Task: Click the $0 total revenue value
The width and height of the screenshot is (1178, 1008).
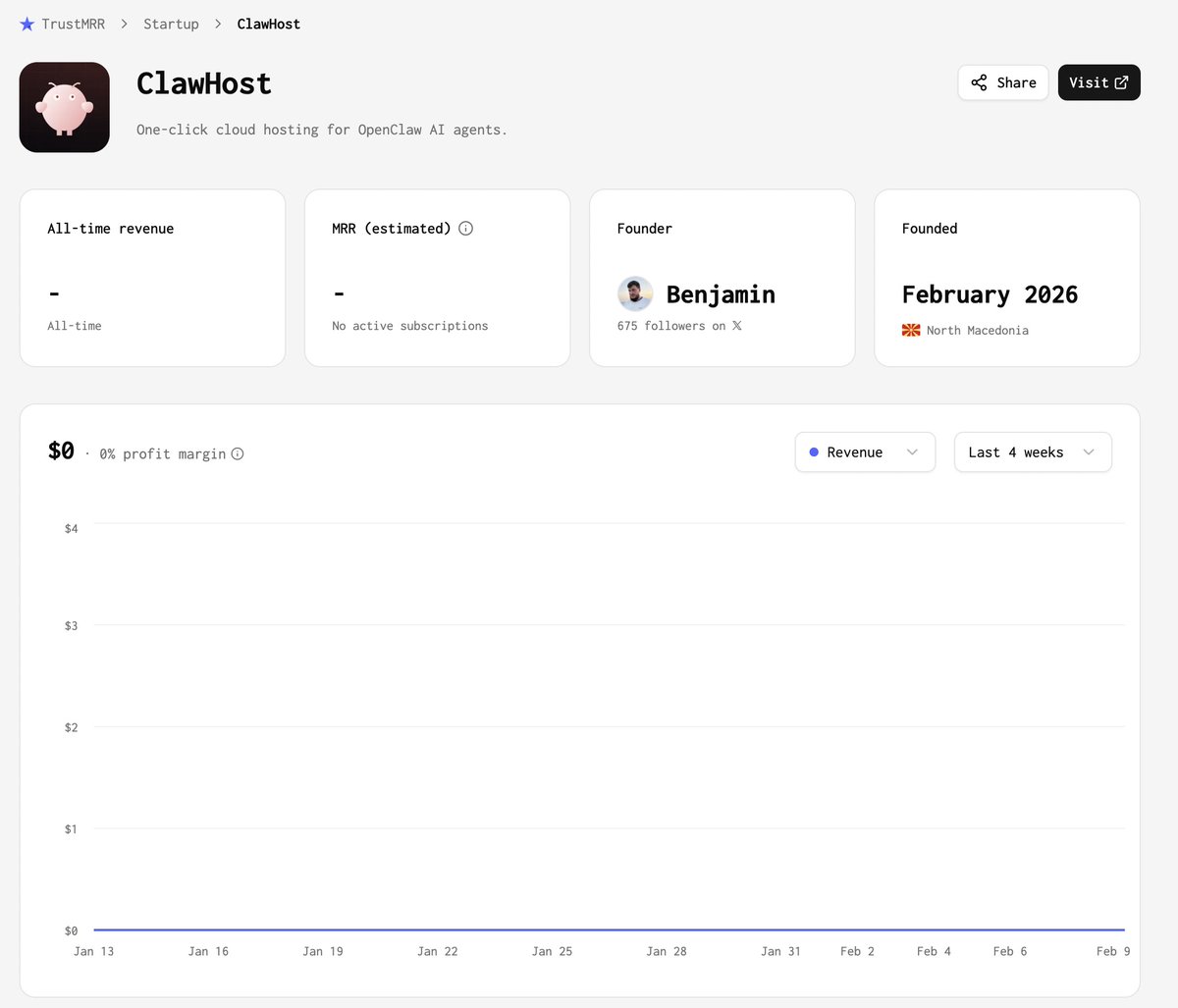Action: pos(61,451)
